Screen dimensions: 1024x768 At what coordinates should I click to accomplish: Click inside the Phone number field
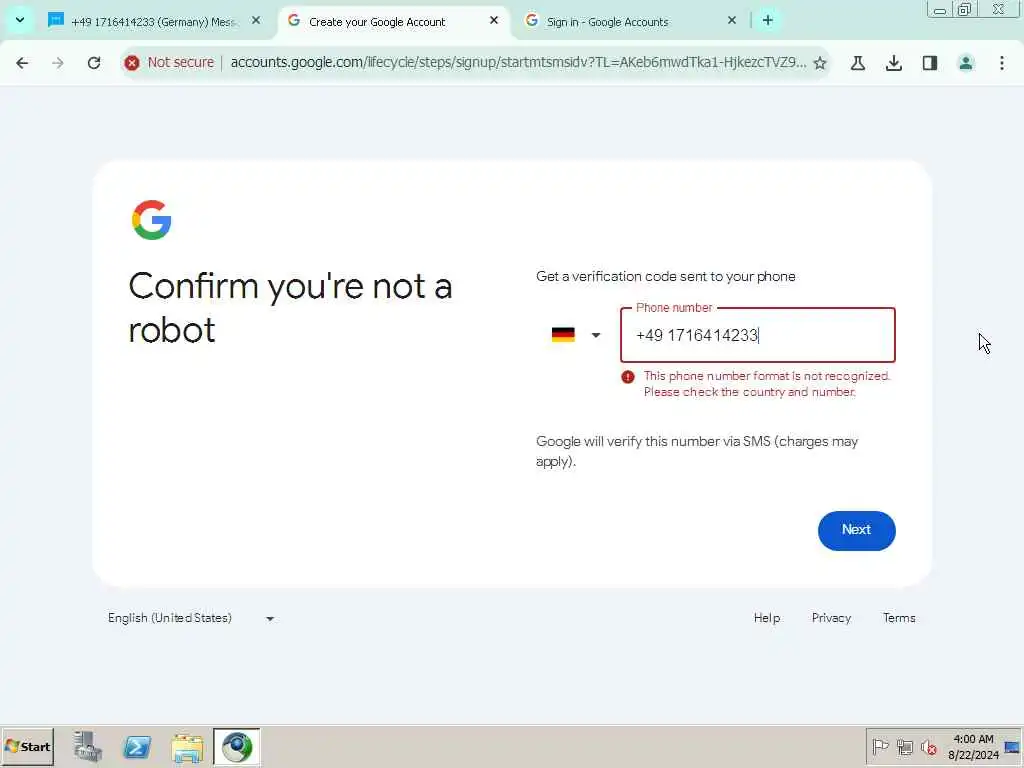(x=758, y=335)
